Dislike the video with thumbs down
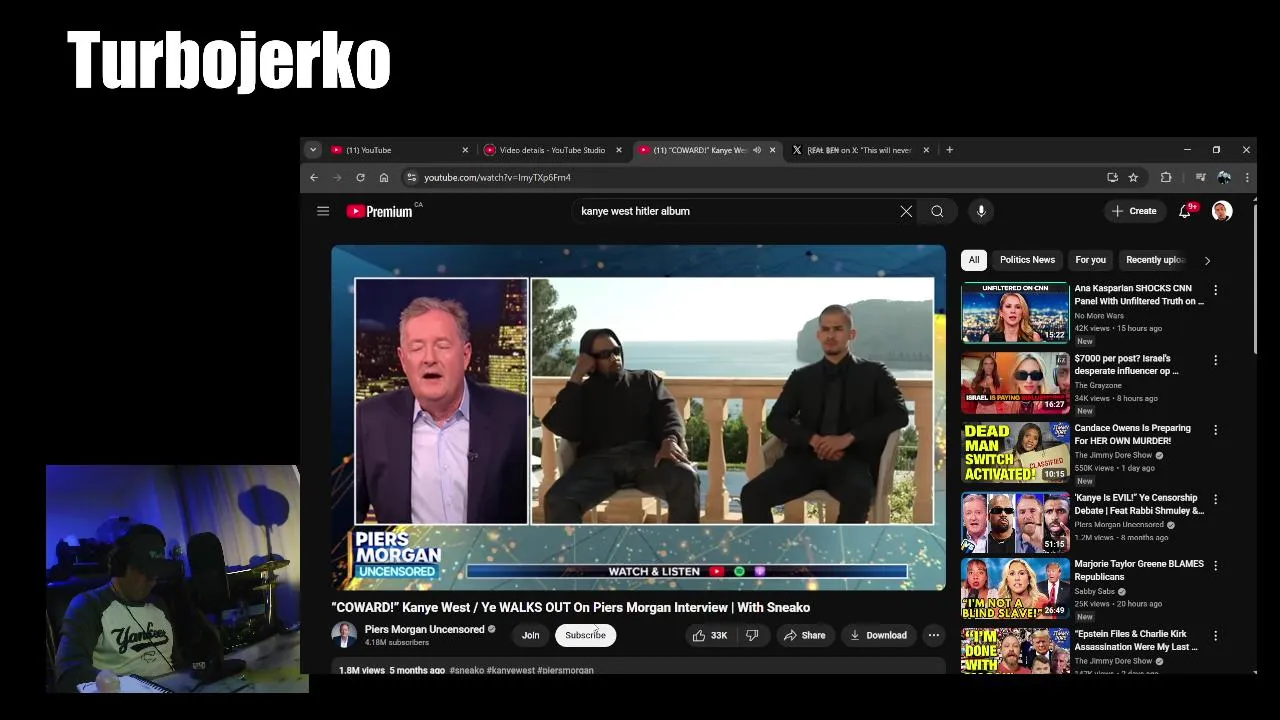 pos(753,635)
